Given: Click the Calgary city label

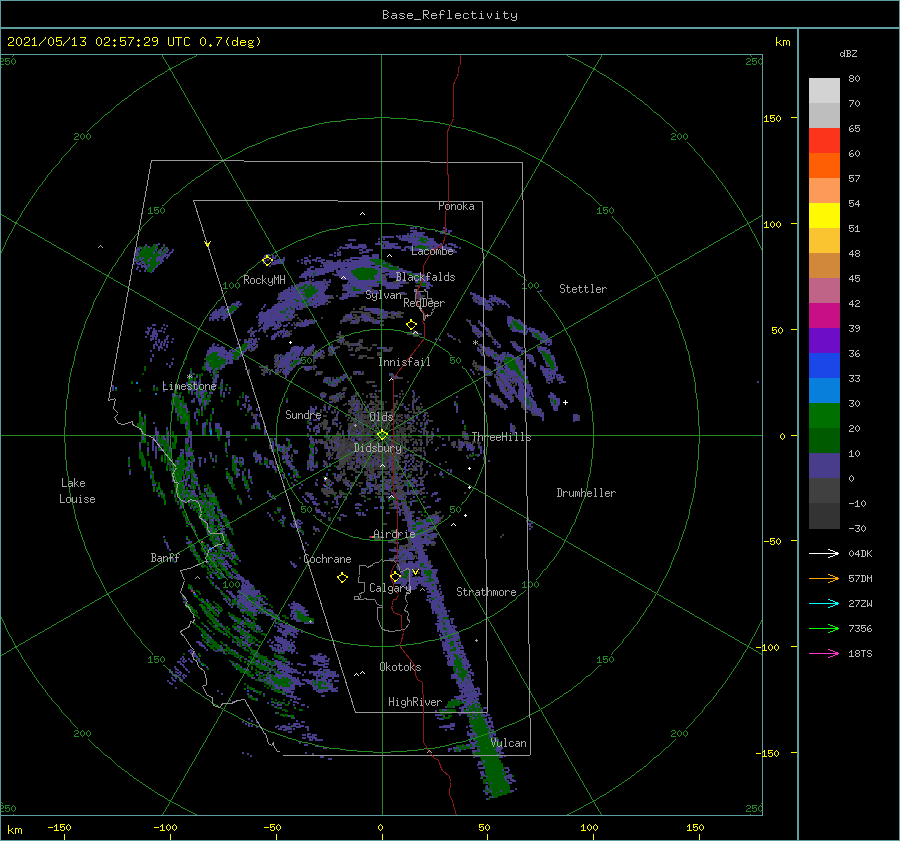Looking at the screenshot, I should click(x=390, y=588).
